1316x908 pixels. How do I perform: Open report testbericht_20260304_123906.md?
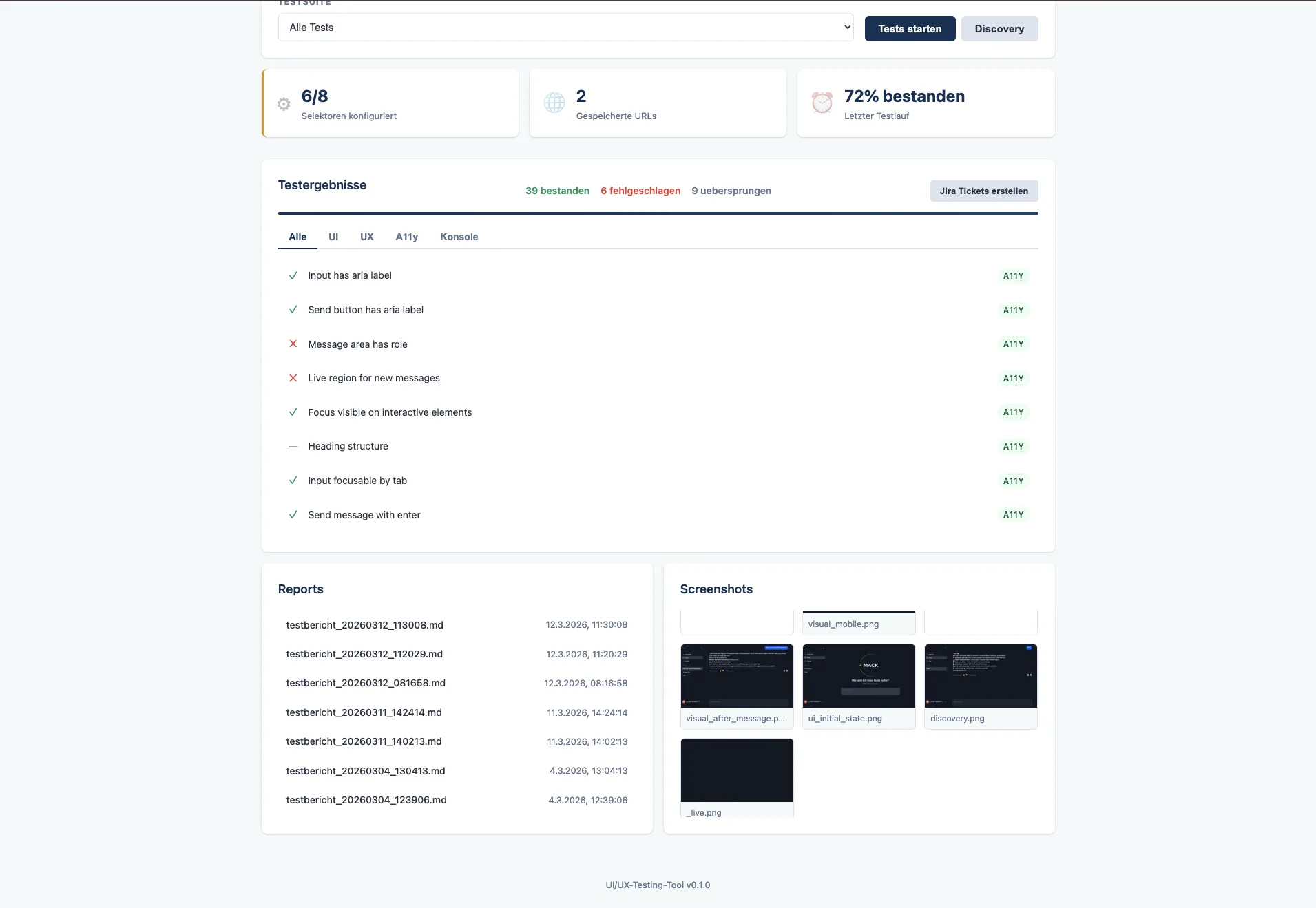click(366, 800)
